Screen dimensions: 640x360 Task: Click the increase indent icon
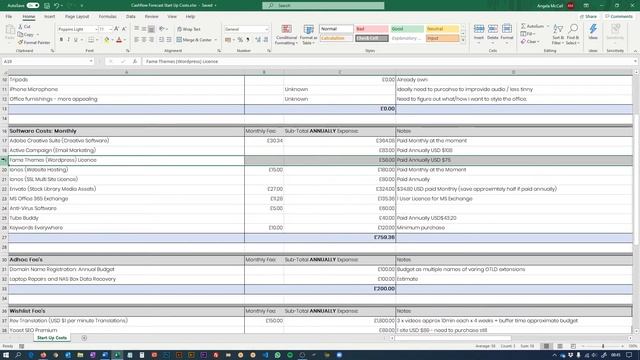tap(169, 40)
